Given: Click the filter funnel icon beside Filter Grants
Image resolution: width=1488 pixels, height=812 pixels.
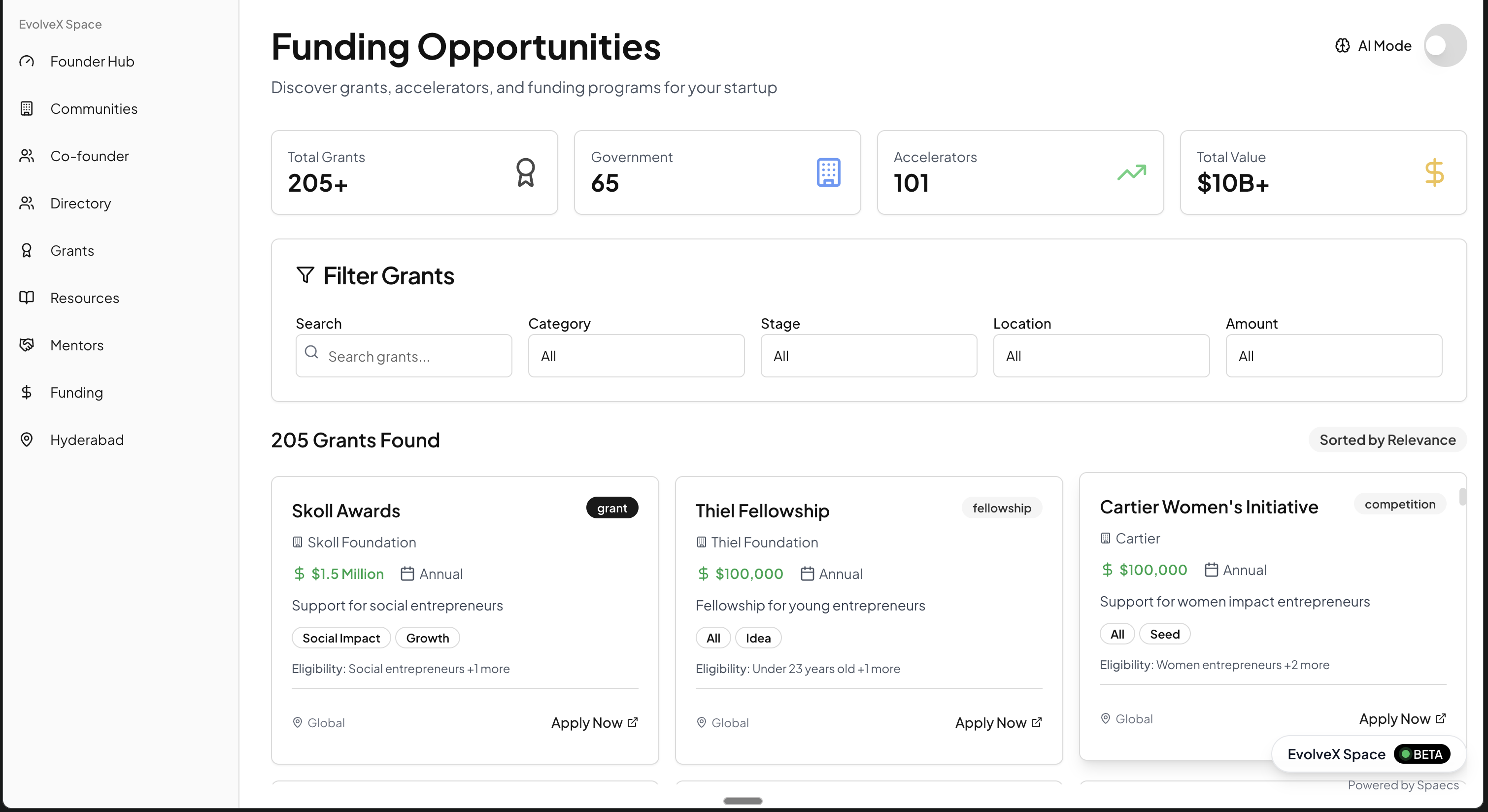Looking at the screenshot, I should [x=305, y=275].
